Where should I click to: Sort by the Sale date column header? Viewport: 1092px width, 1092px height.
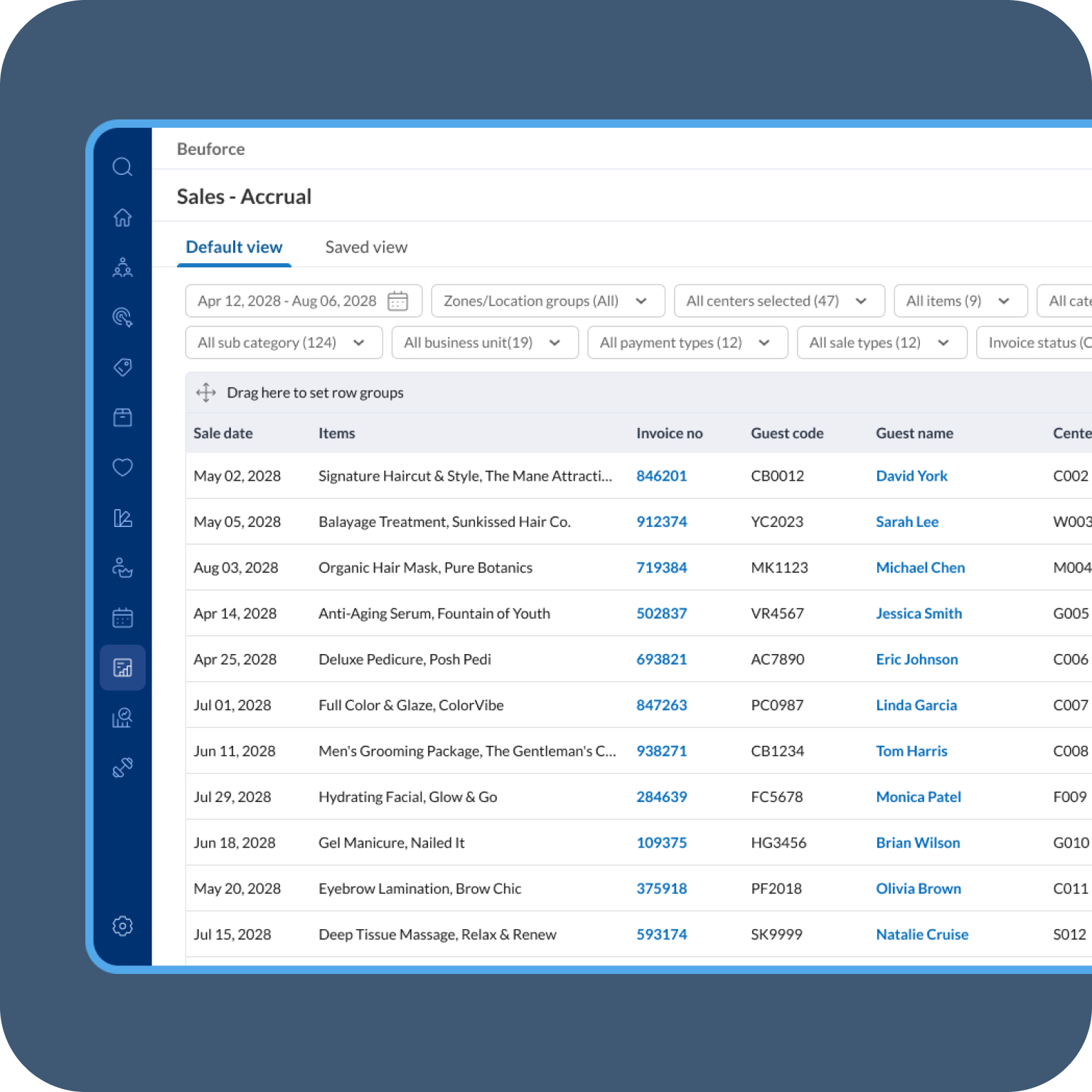(223, 434)
